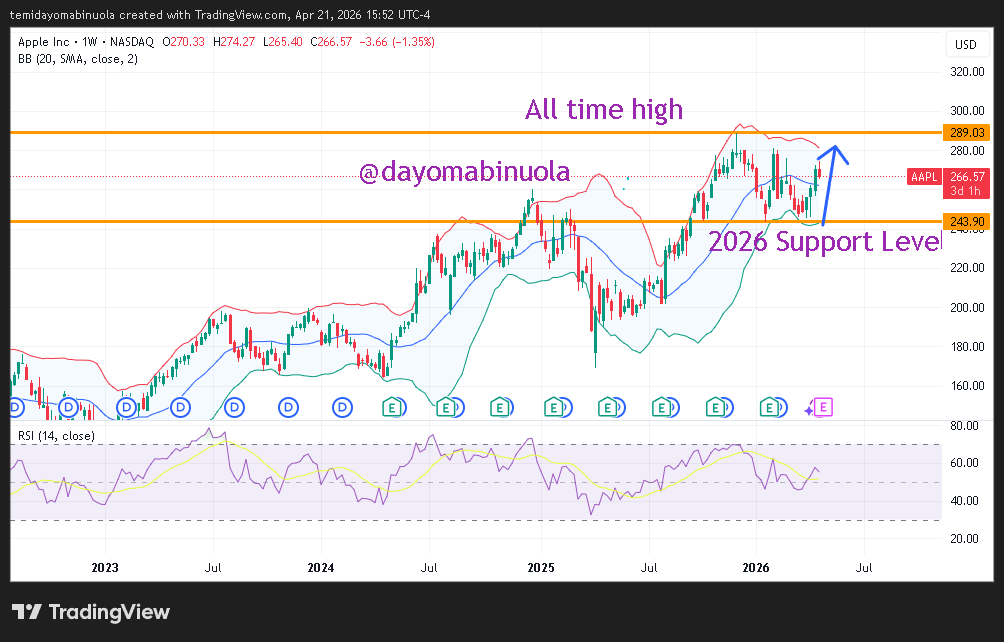Click the 300.00 price axis label
This screenshot has height=642, width=1004.
coord(967,111)
